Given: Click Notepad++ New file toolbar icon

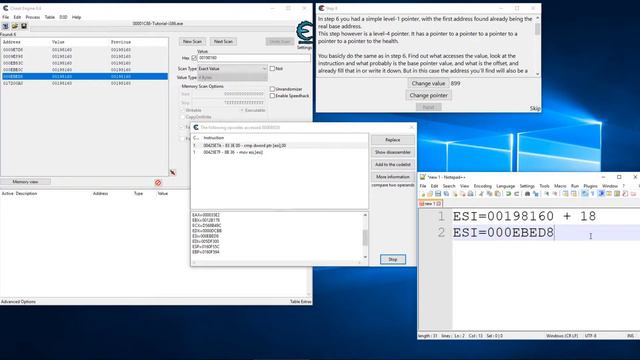Looking at the screenshot, I should point(423,194).
